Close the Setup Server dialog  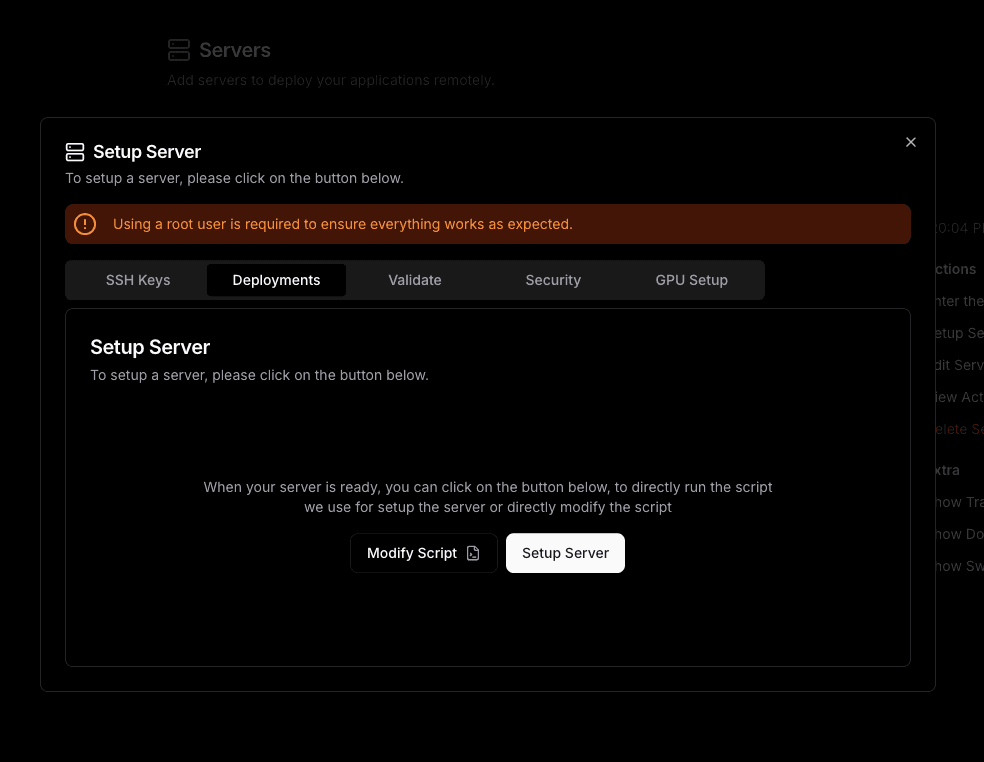tap(910, 142)
